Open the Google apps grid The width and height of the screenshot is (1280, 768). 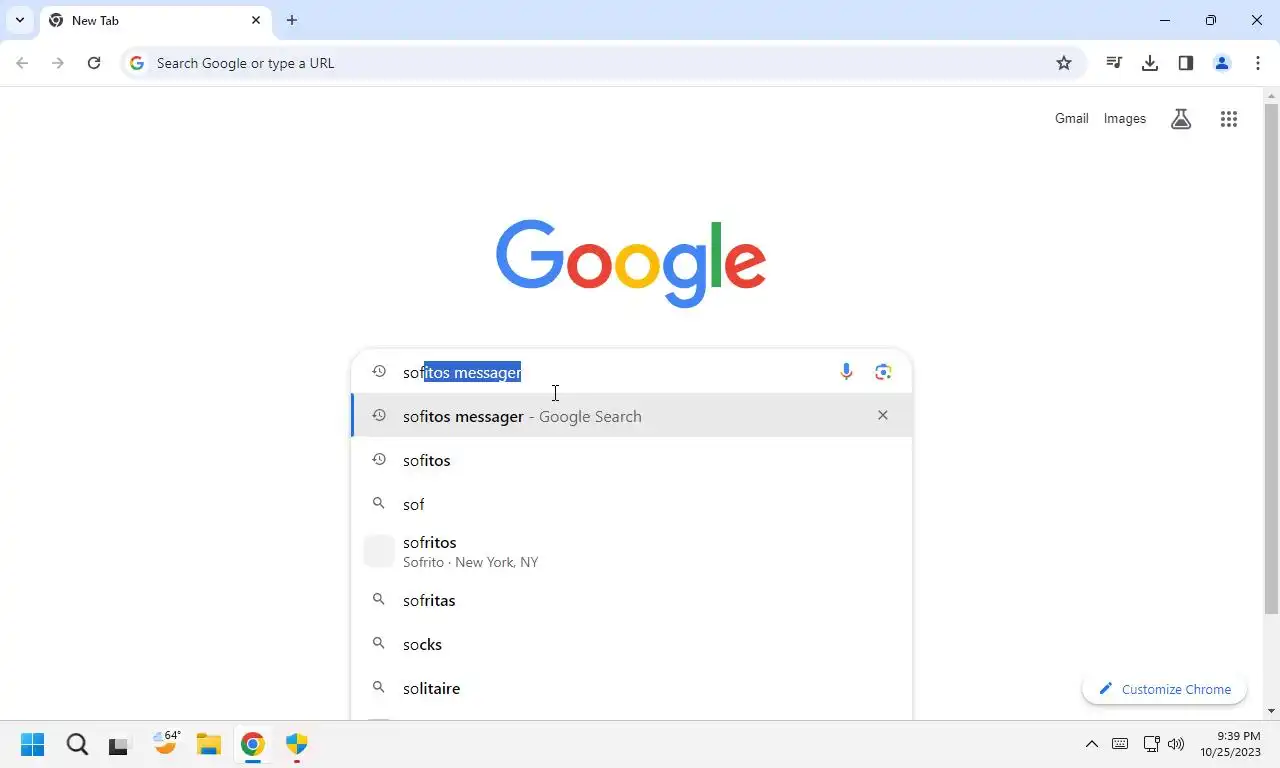(1229, 119)
